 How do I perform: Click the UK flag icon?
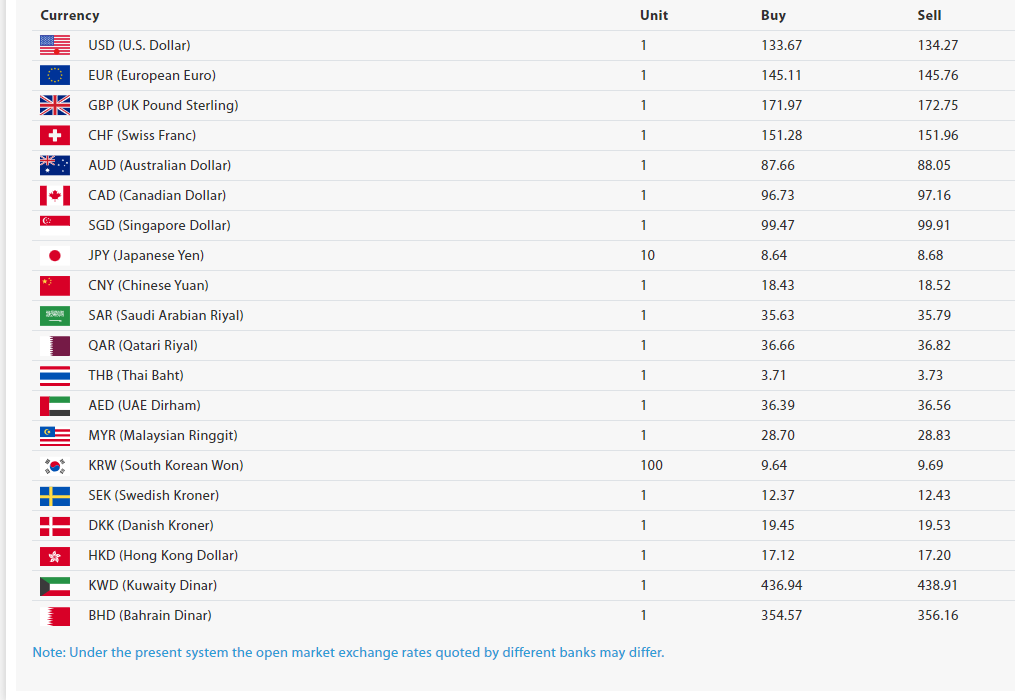coord(55,105)
